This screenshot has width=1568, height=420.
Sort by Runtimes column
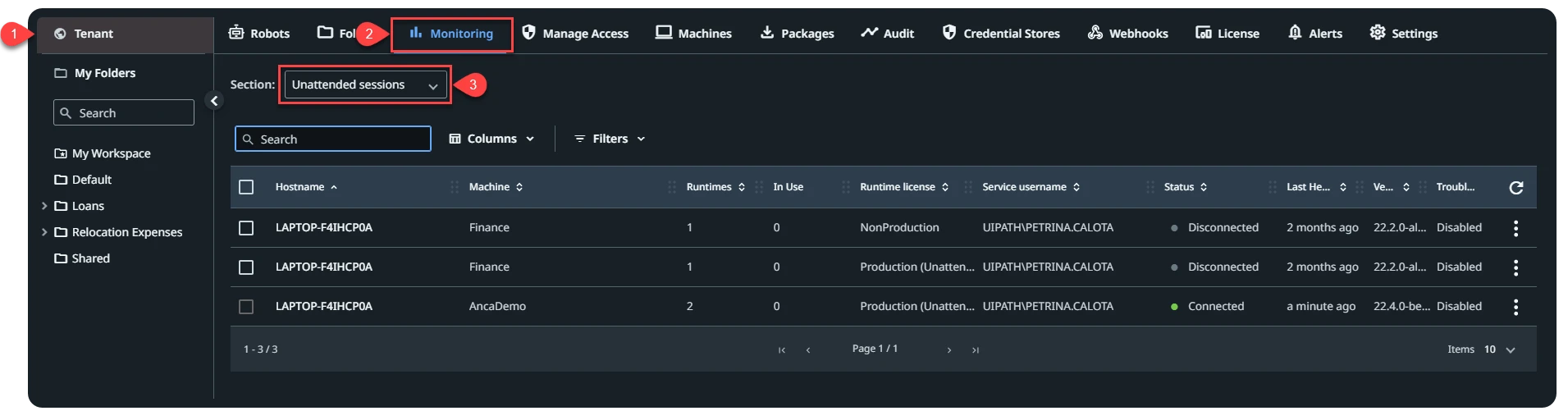(715, 187)
